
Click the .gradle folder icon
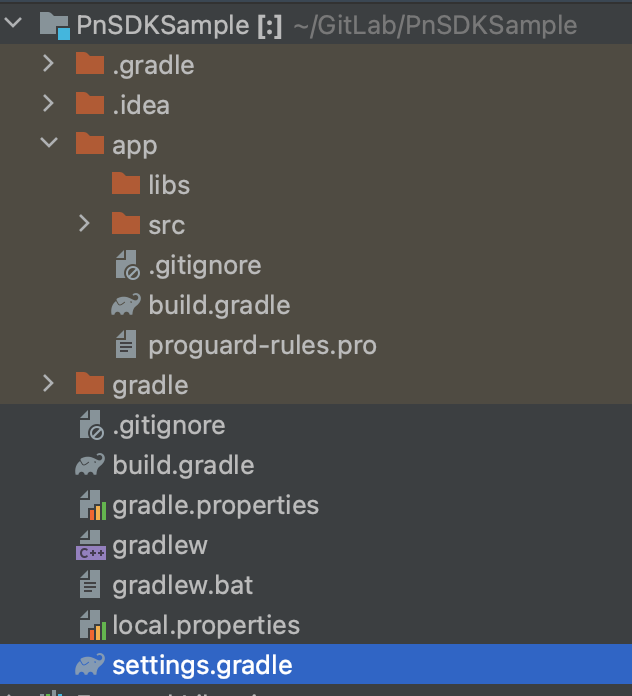coord(90,64)
